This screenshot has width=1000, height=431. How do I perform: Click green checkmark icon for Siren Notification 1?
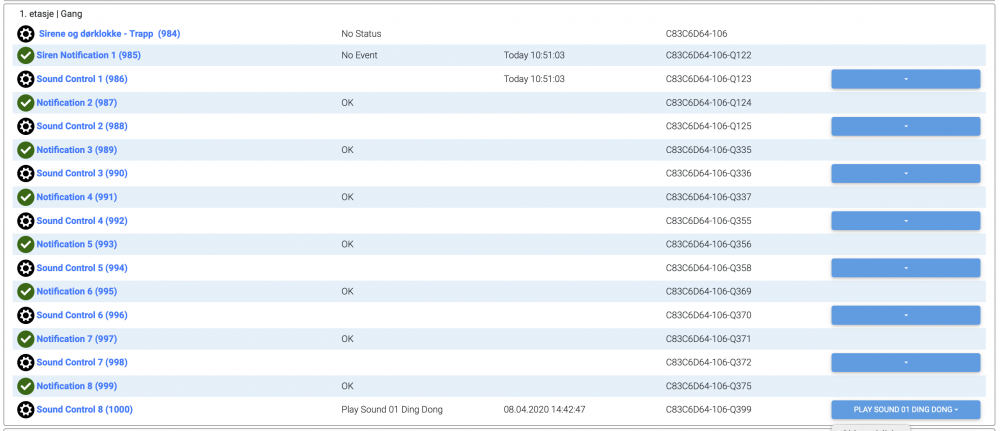pyautogui.click(x=26, y=56)
